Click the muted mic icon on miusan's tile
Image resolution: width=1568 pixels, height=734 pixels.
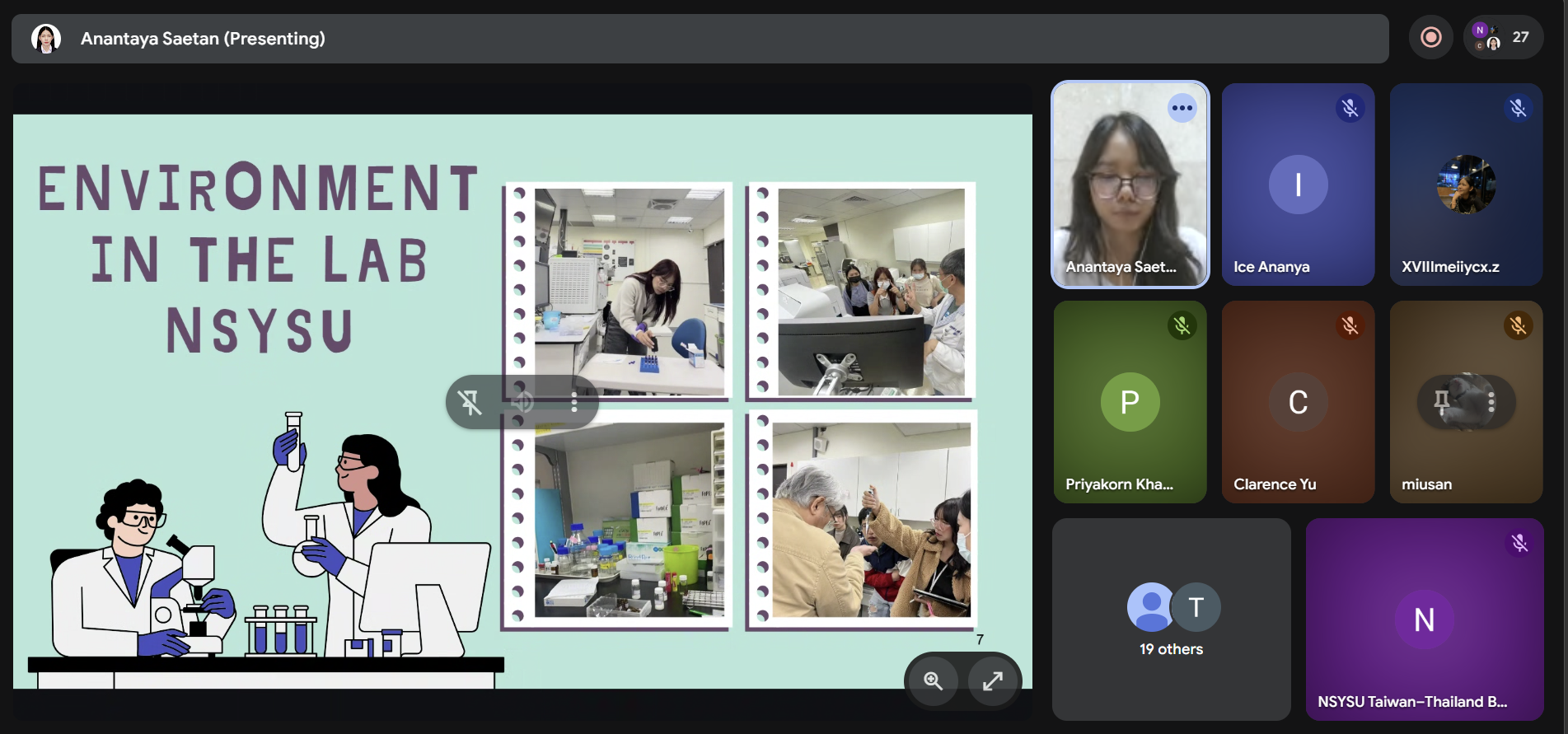tap(1518, 325)
